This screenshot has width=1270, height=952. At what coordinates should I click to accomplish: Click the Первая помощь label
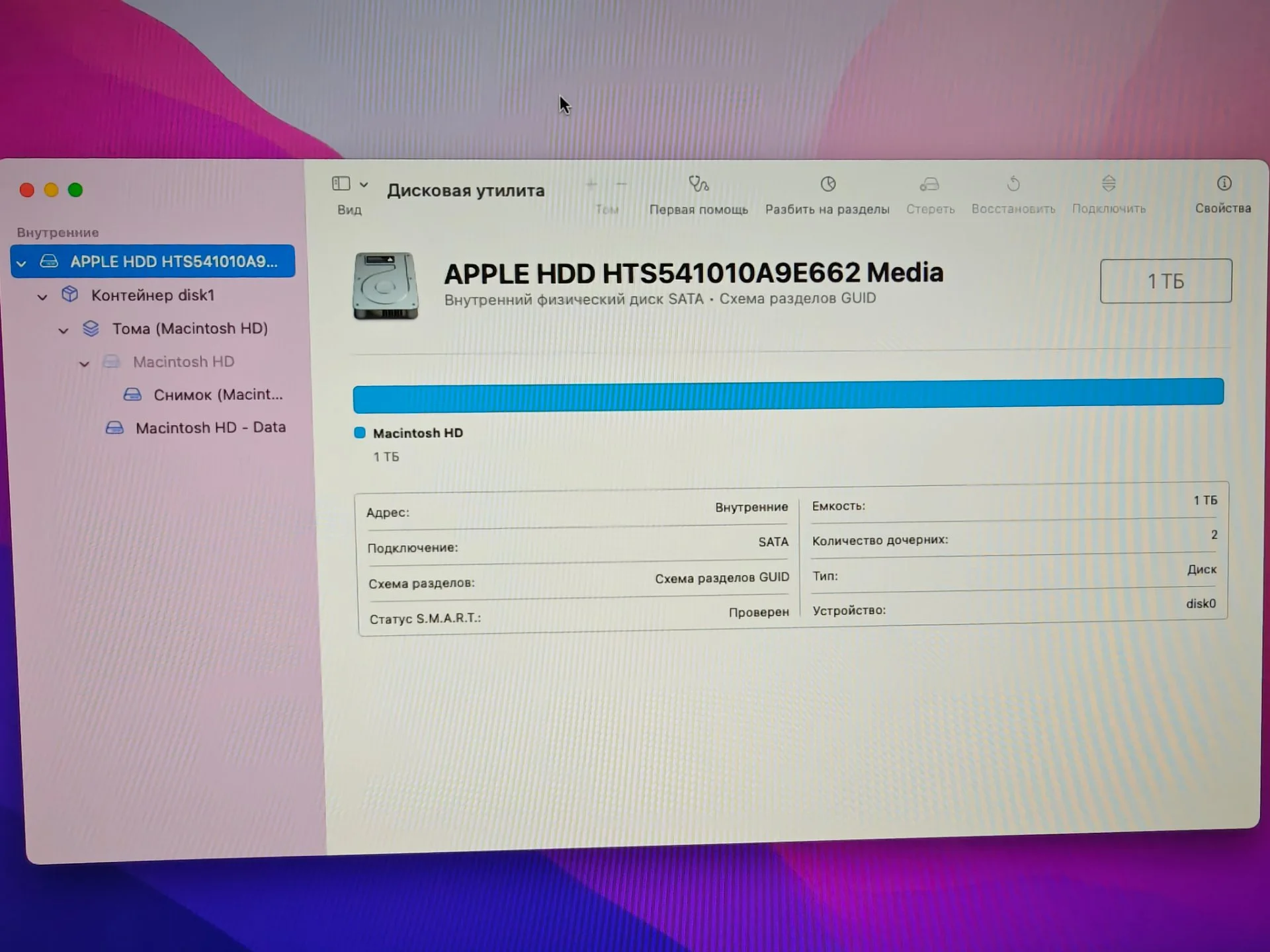[x=698, y=210]
